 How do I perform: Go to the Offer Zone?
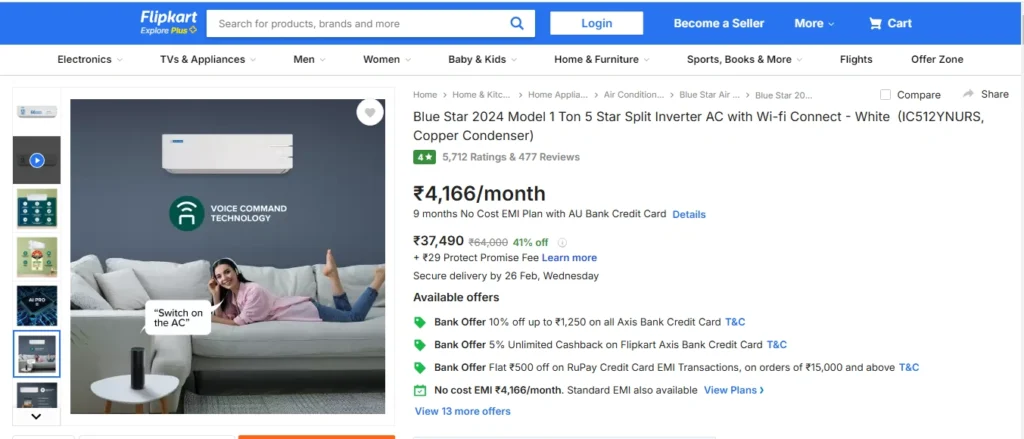[936, 59]
